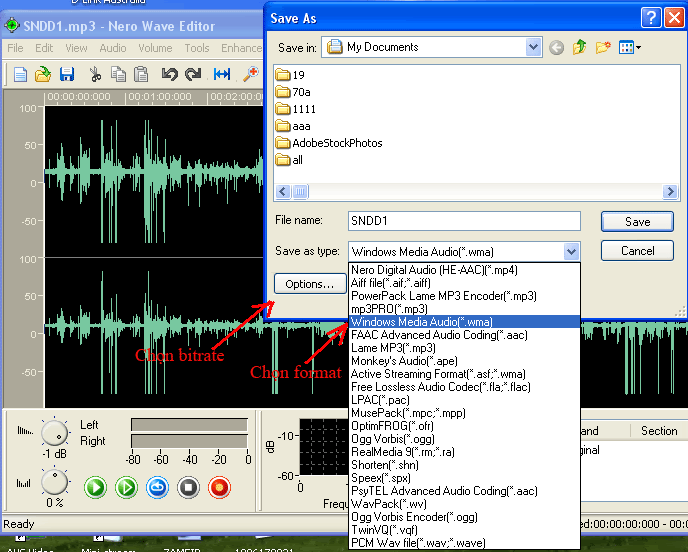The height and width of the screenshot is (552, 688).
Task: Click the Copy icon in toolbar
Action: [x=118, y=74]
